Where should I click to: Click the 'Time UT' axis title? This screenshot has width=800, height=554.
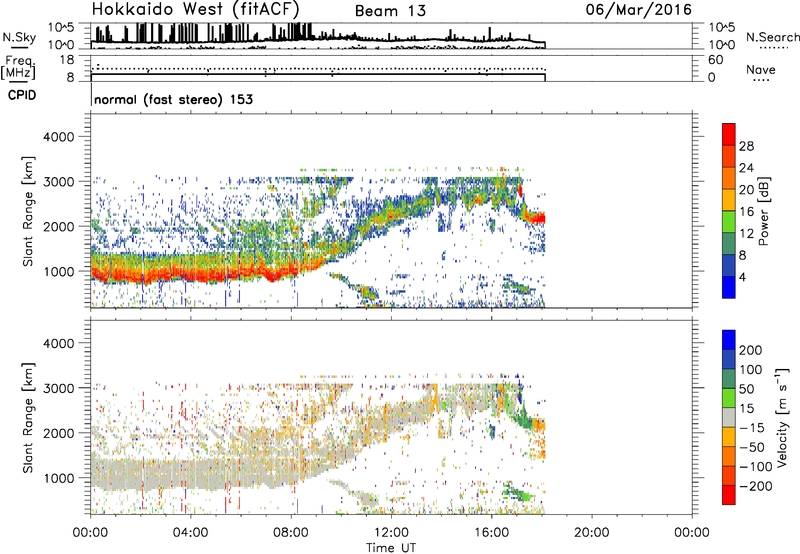pyautogui.click(x=391, y=547)
